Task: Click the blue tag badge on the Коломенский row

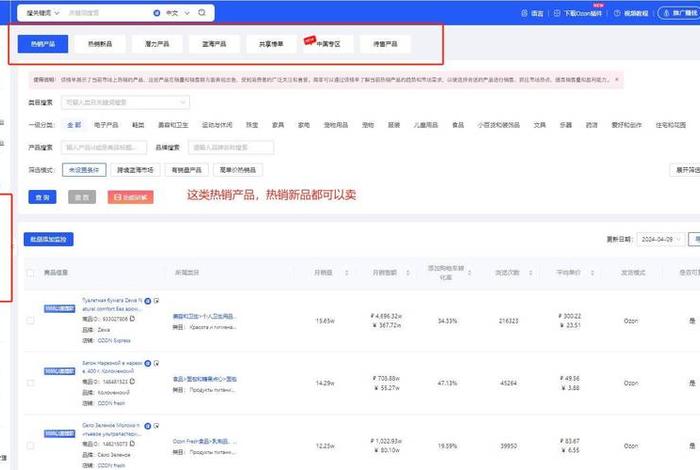Action: pos(59,371)
